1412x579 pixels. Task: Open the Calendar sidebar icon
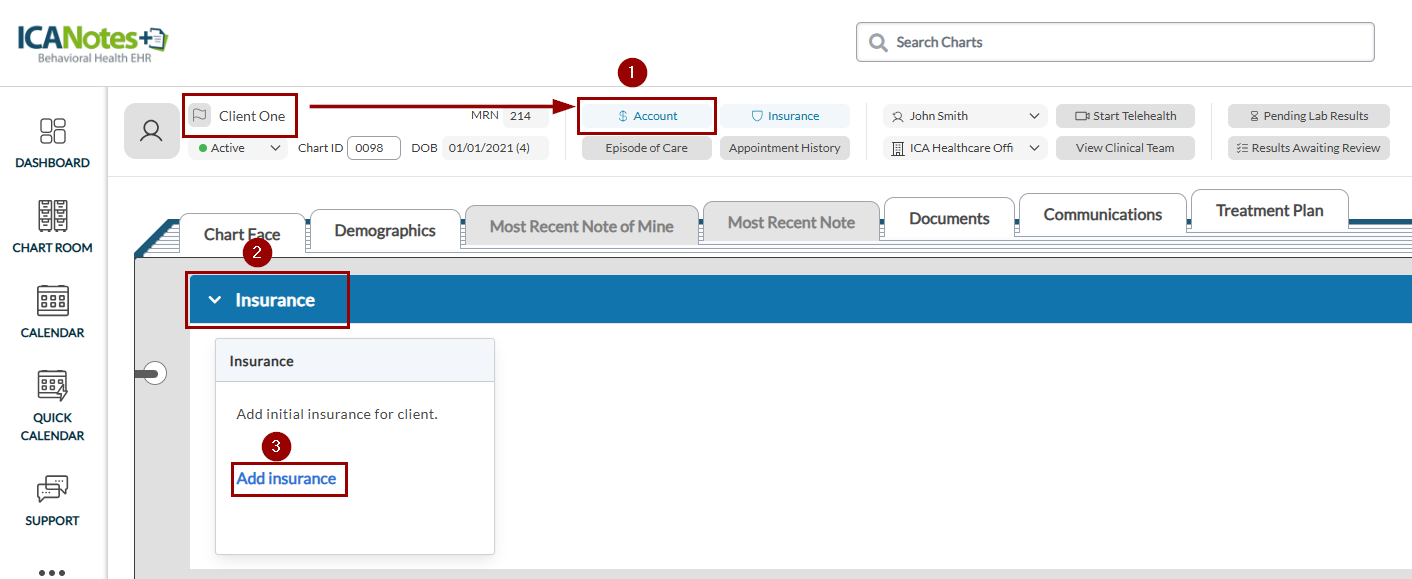(52, 302)
